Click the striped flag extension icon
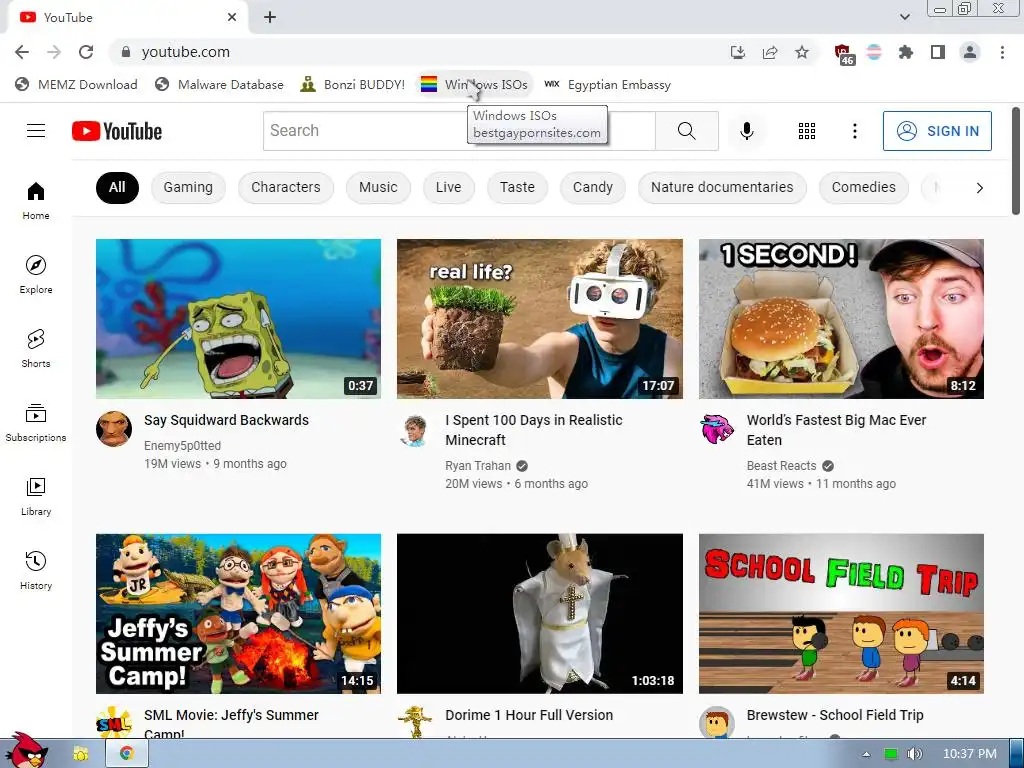Image resolution: width=1024 pixels, height=768 pixels. [x=874, y=52]
